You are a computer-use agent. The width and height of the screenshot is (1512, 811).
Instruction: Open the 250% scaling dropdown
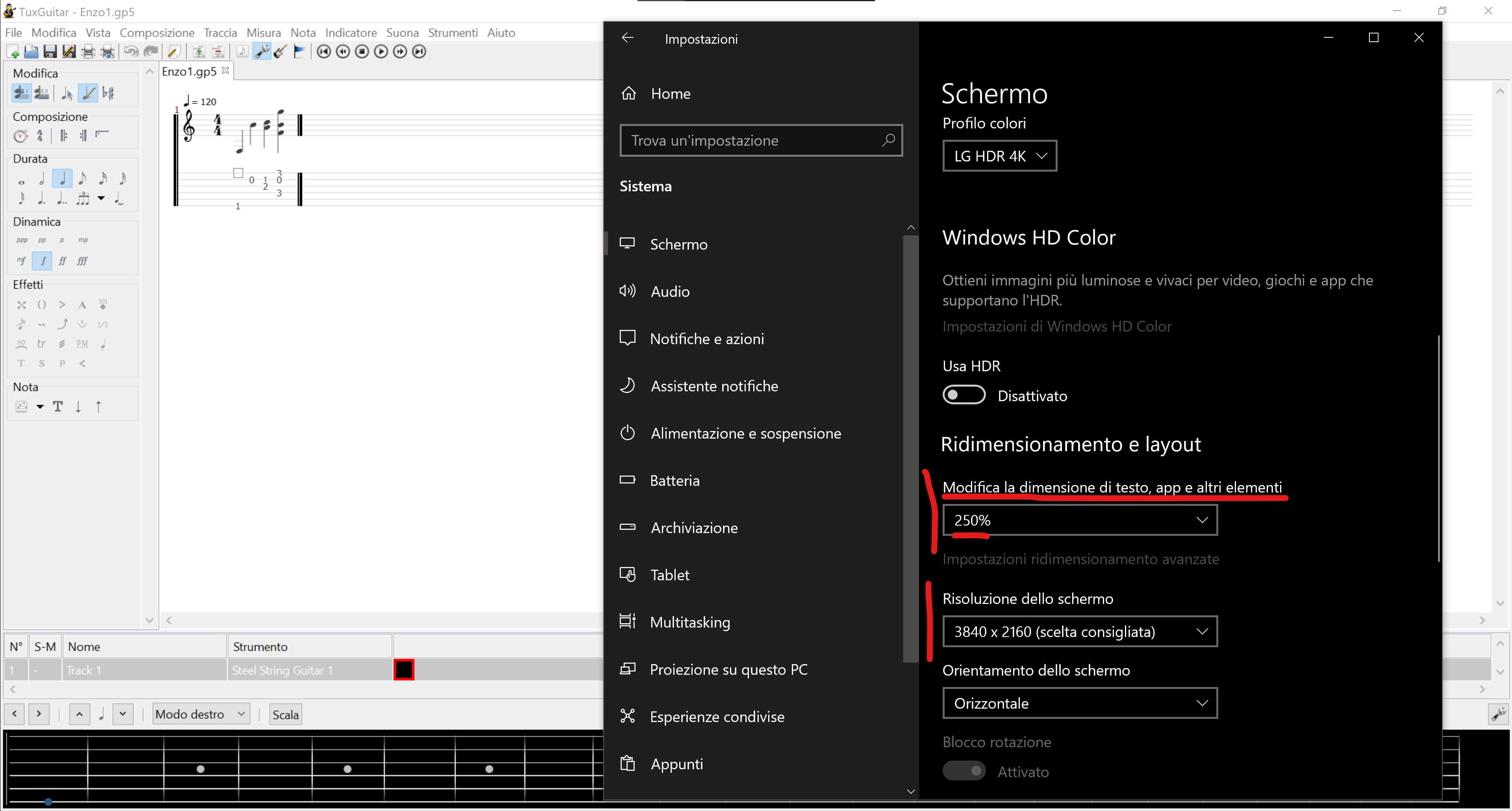click(x=1079, y=520)
